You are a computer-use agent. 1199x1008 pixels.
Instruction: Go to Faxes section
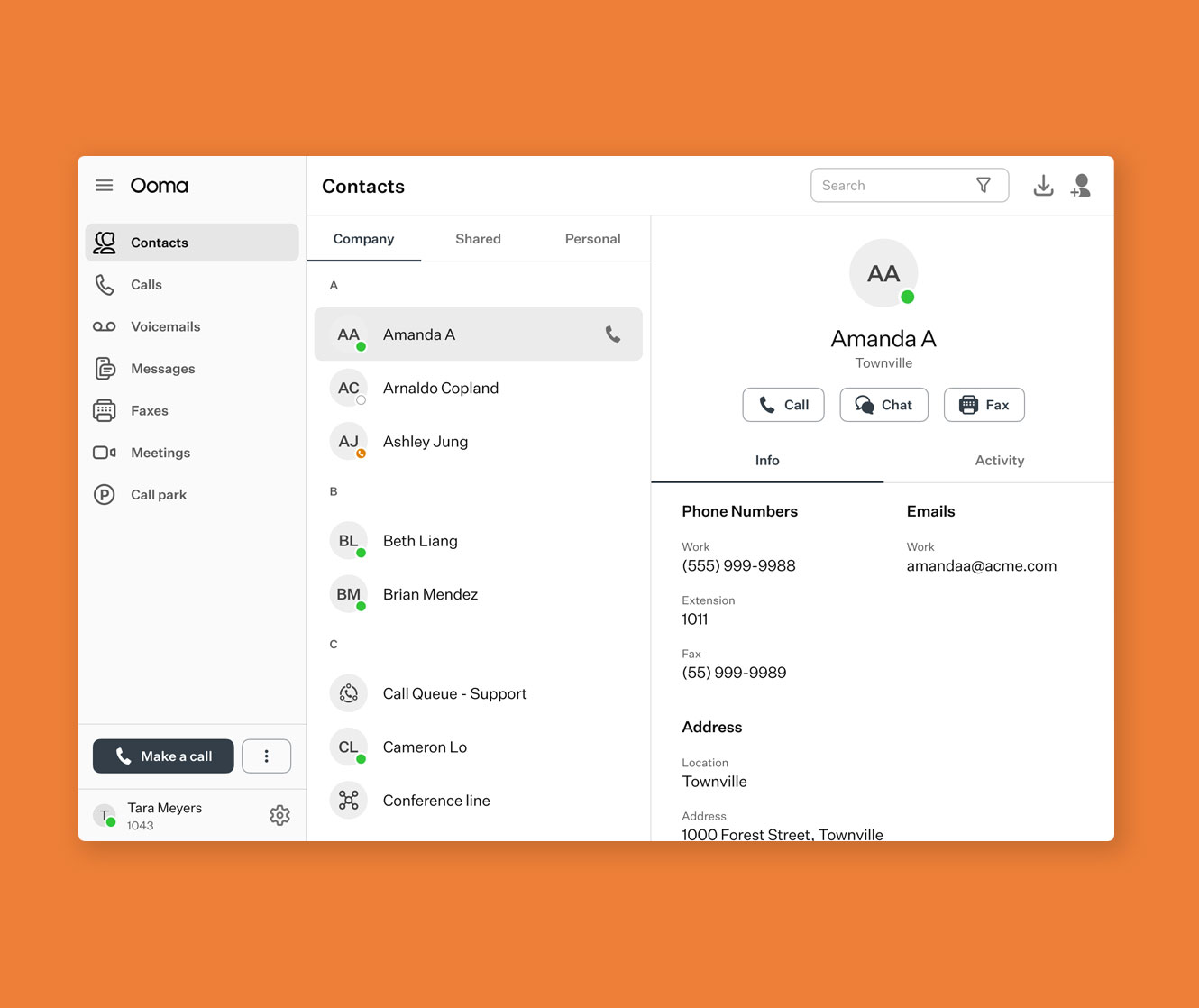[192, 410]
